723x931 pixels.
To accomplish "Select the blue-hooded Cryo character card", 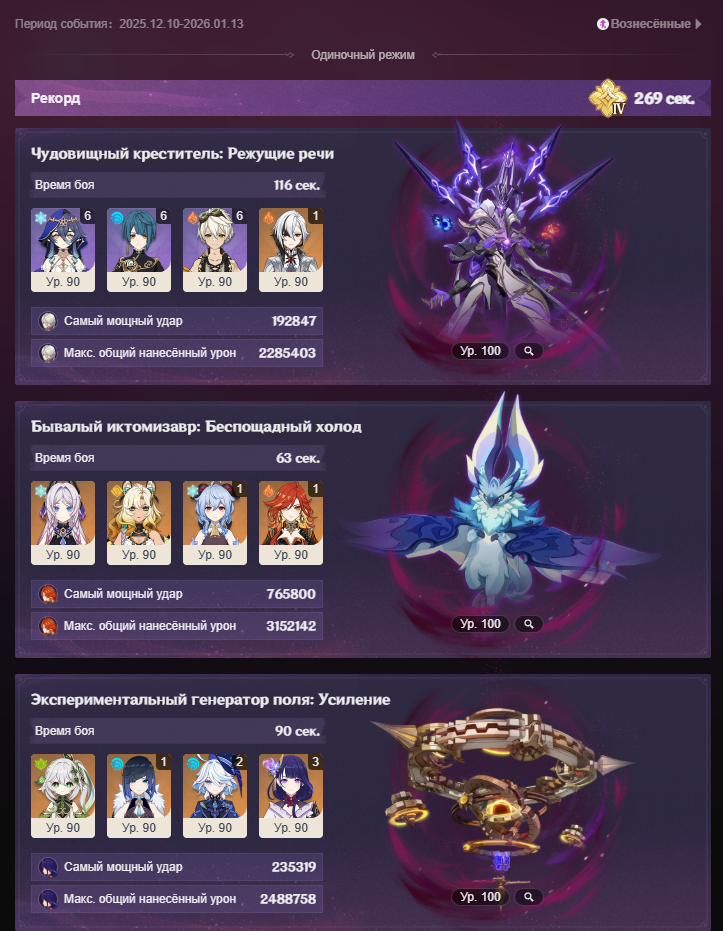I will (63, 250).
